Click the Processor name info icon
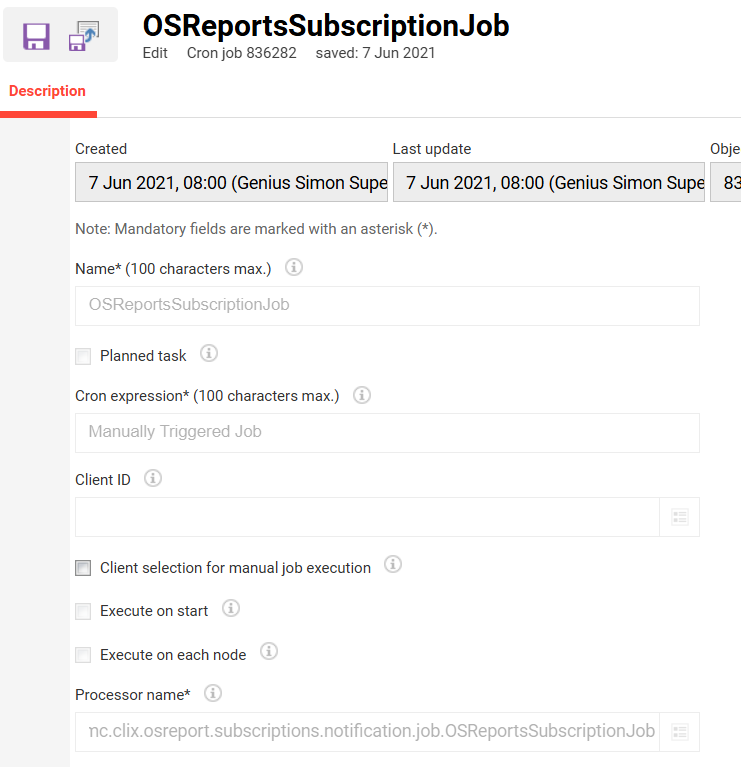This screenshot has width=741, height=767. [x=212, y=693]
